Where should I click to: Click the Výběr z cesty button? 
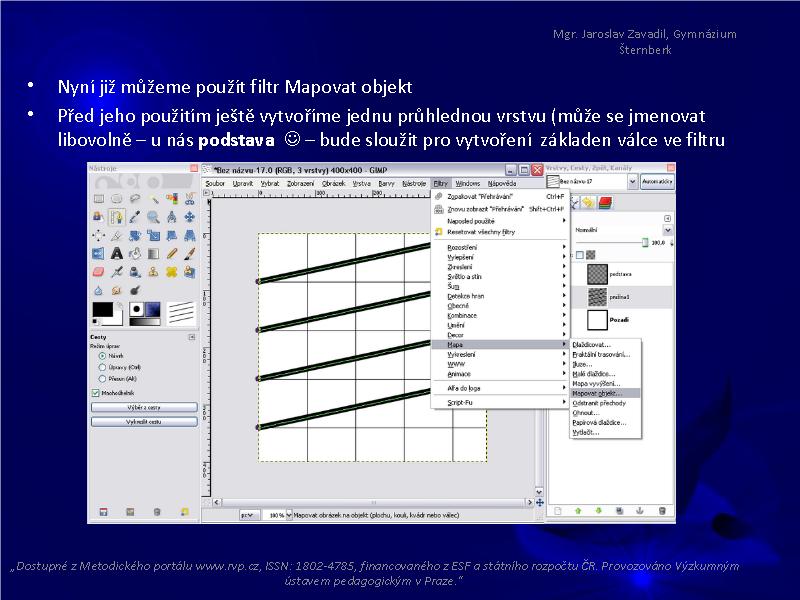tap(144, 408)
